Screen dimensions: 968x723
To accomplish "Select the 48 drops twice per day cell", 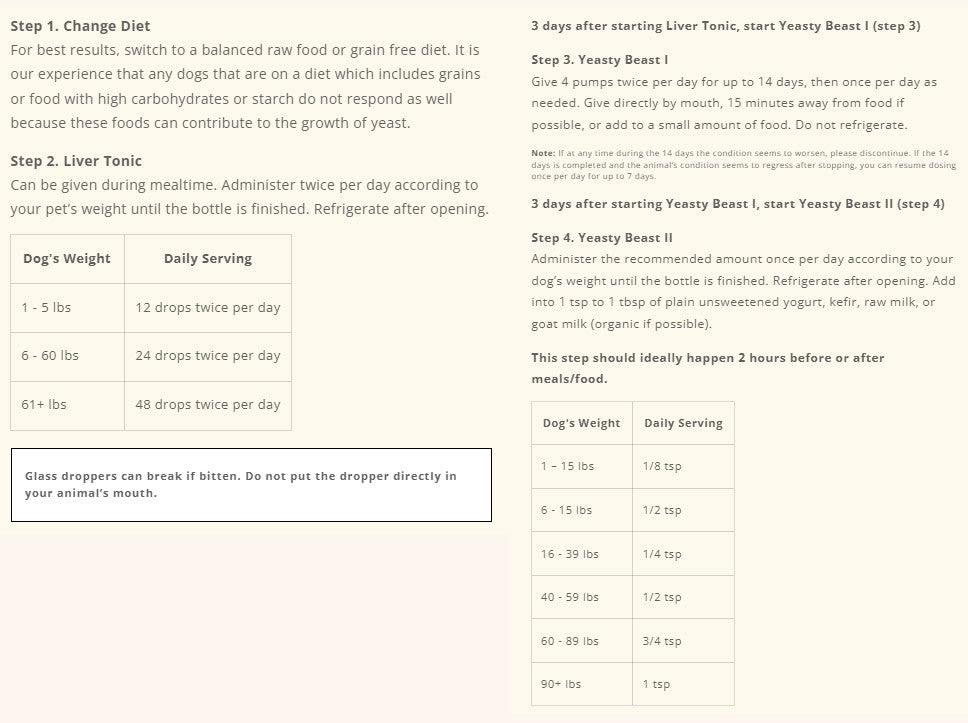I will (x=208, y=406).
